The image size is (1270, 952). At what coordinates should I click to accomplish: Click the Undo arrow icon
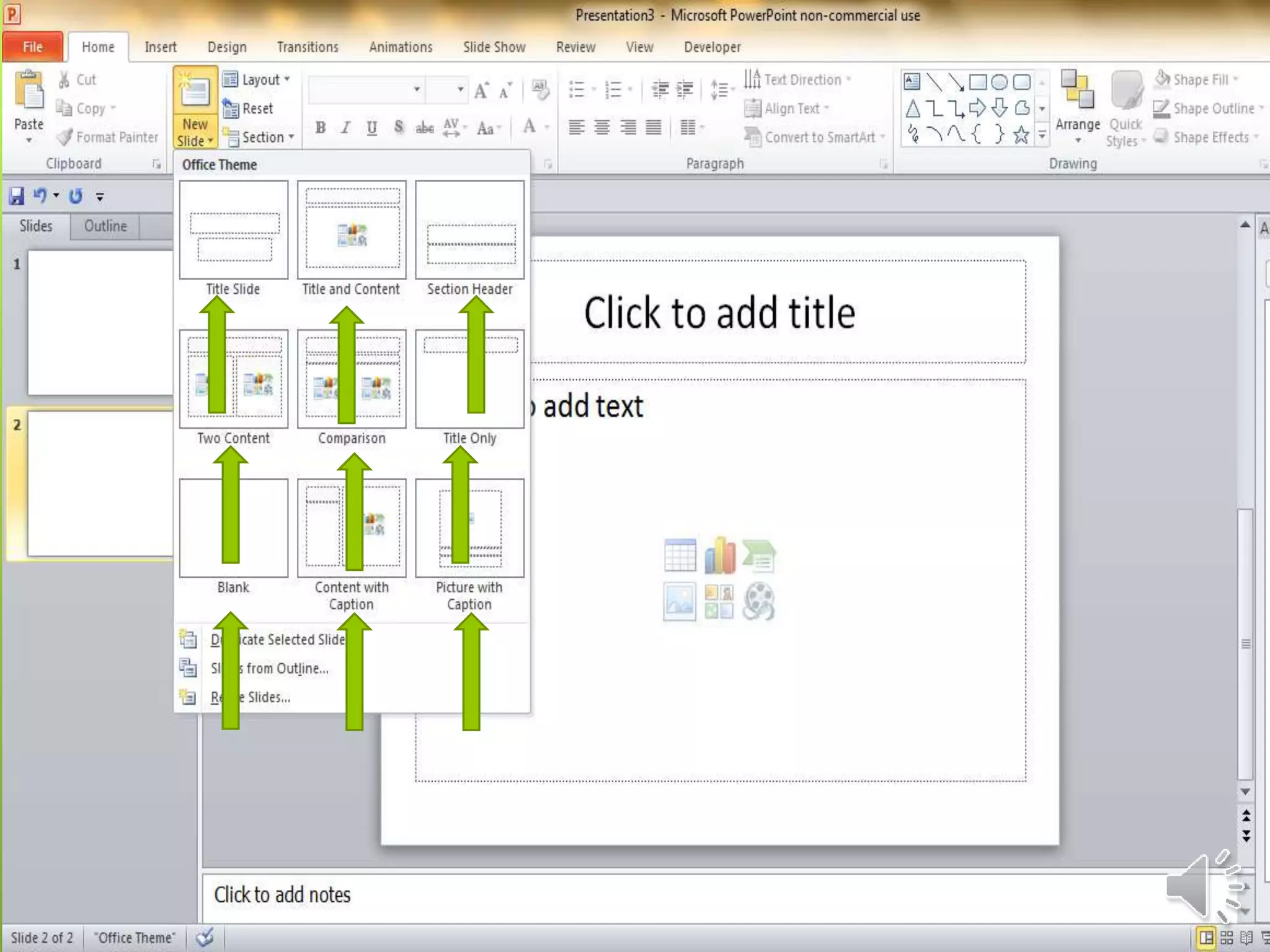pyautogui.click(x=40, y=196)
